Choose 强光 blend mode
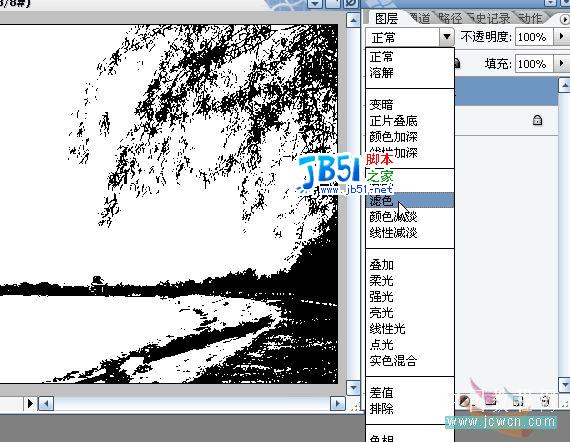The width and height of the screenshot is (570, 442). [x=410, y=297]
